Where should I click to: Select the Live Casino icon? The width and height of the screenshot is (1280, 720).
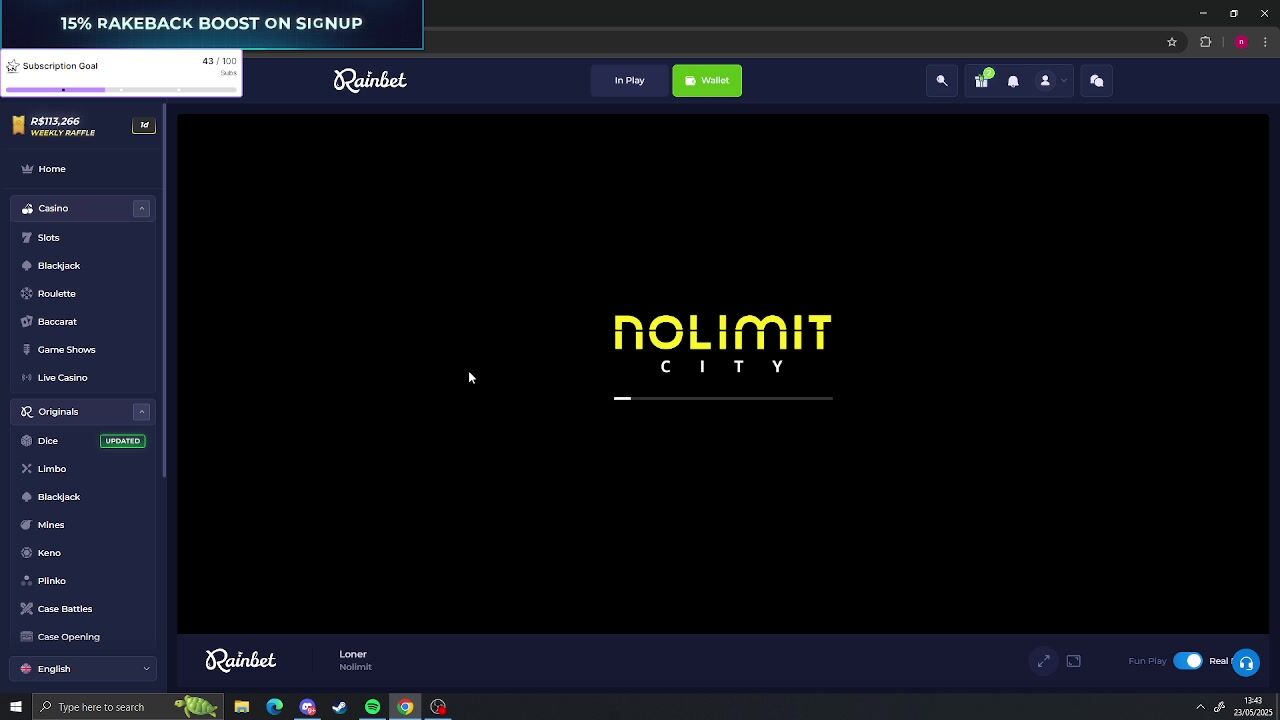click(x=27, y=378)
